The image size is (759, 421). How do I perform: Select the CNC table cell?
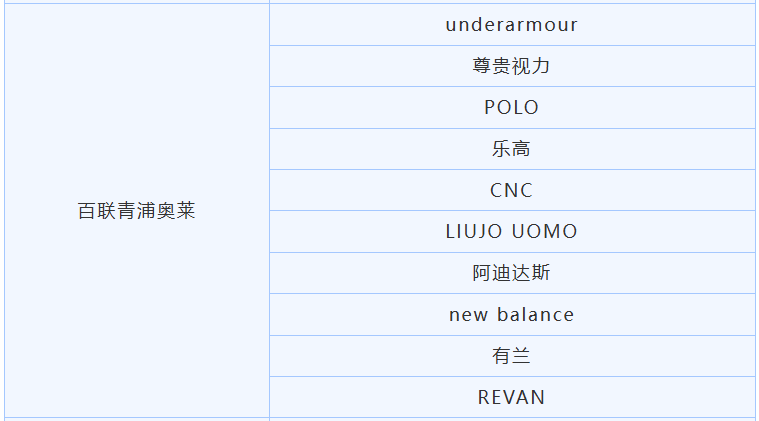click(511, 190)
